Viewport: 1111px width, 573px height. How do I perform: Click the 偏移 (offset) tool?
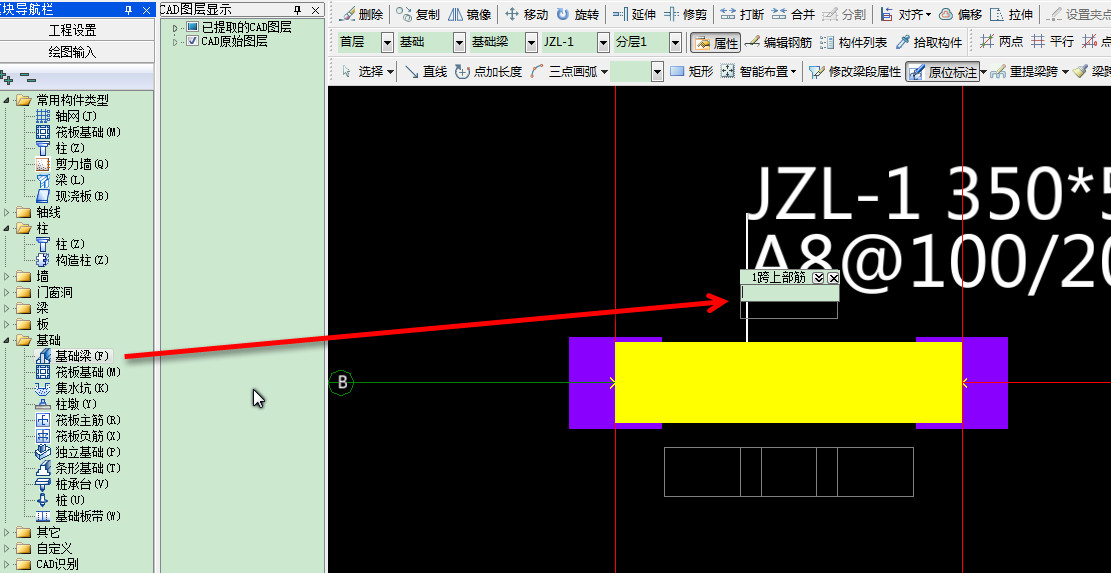[x=960, y=15]
